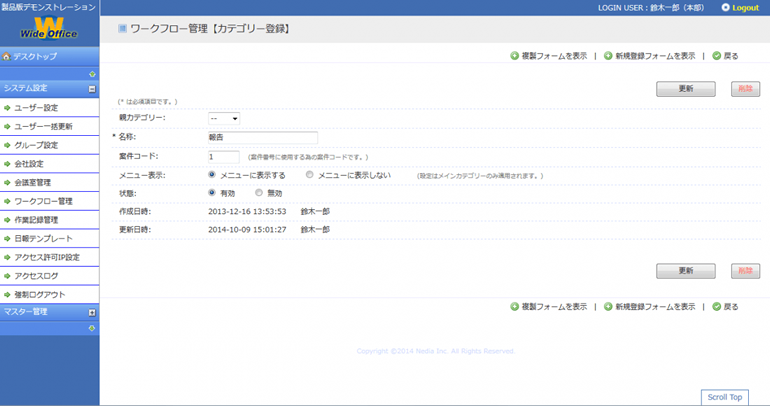770x406 pixels.
Task: Click the 案件コード input field
Action: click(224, 157)
